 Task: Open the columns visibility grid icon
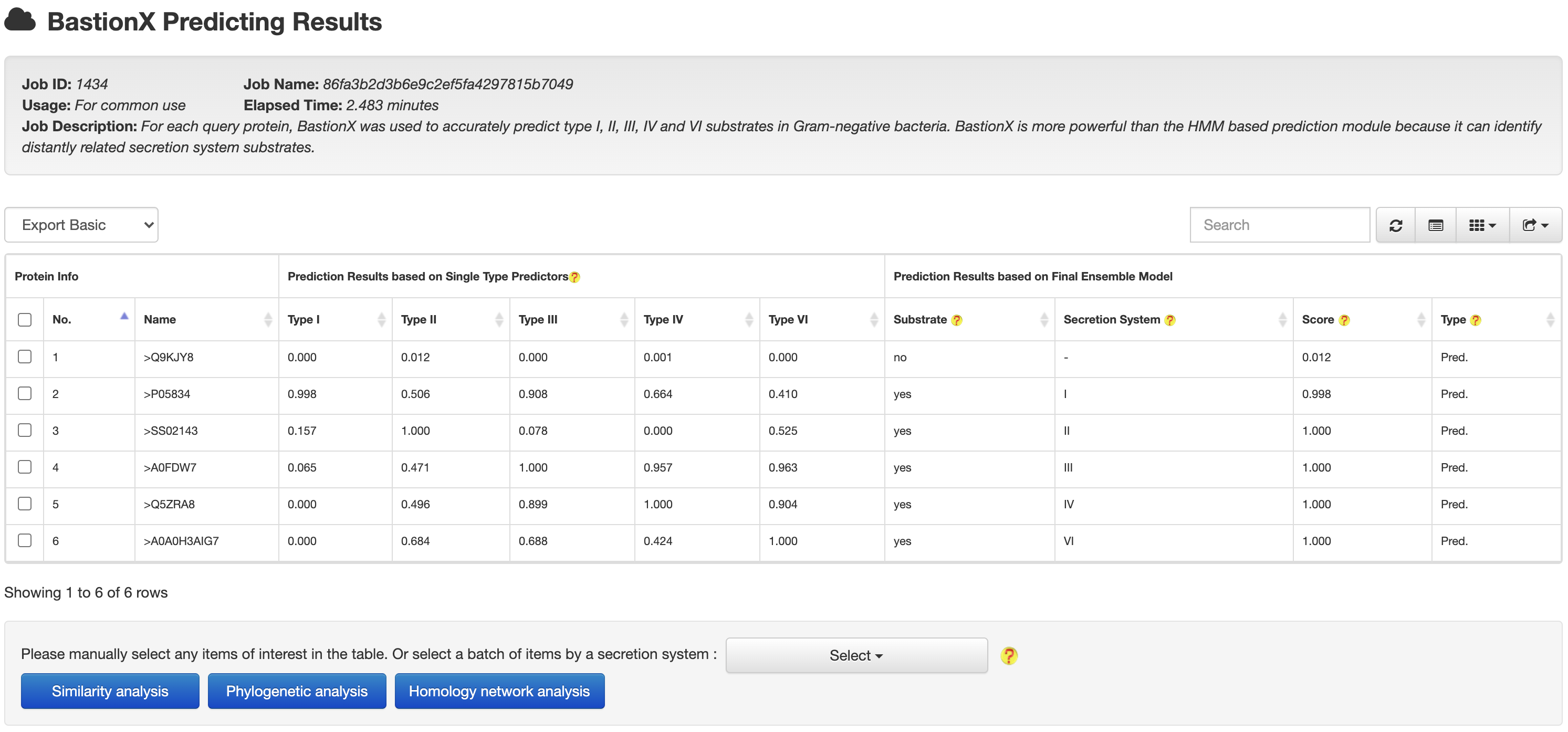pos(1481,225)
